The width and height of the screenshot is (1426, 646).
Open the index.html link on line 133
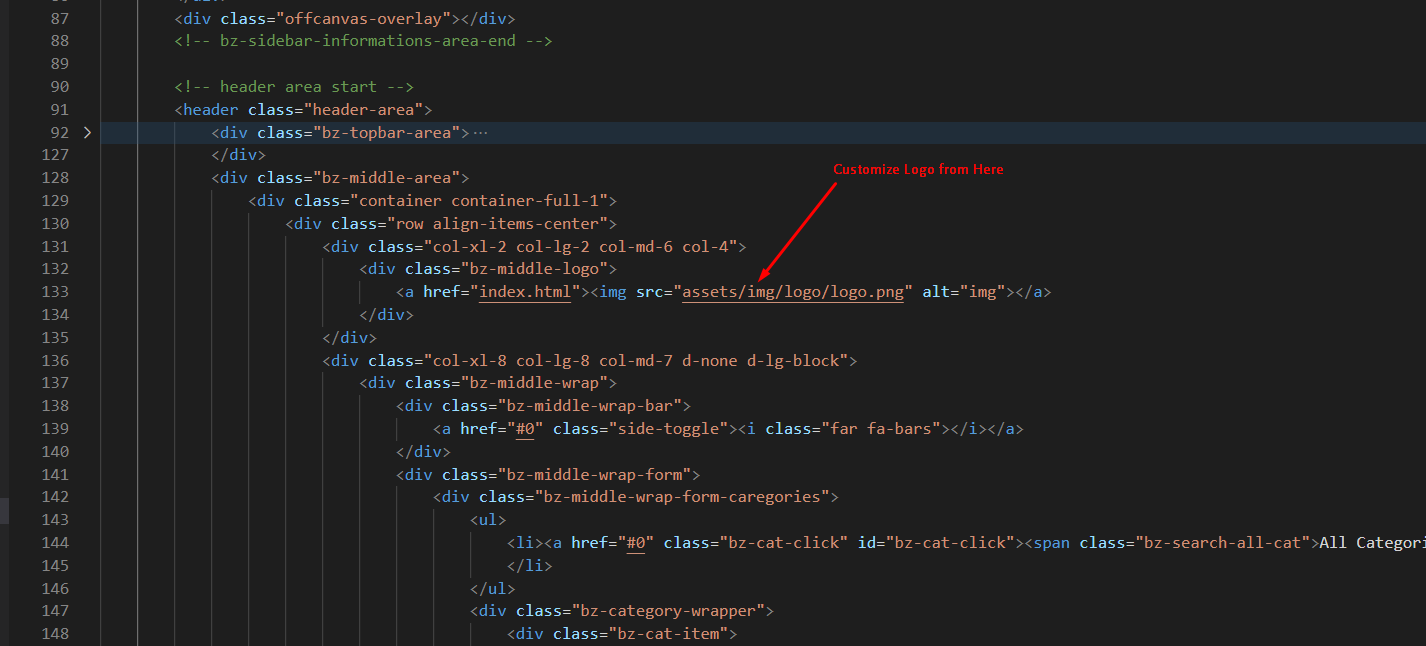tap(525, 292)
